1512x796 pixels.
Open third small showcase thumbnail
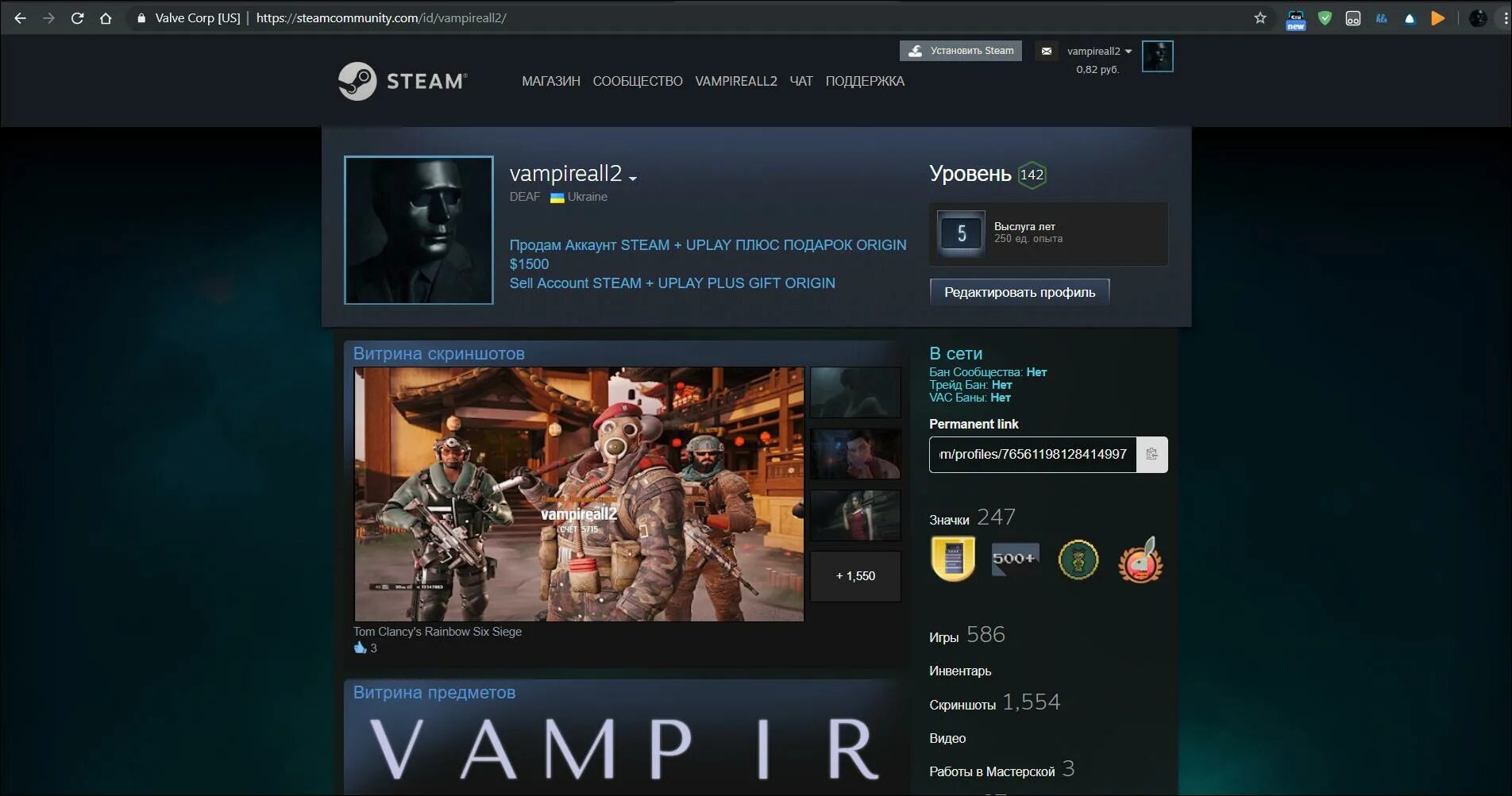pyautogui.click(x=855, y=515)
